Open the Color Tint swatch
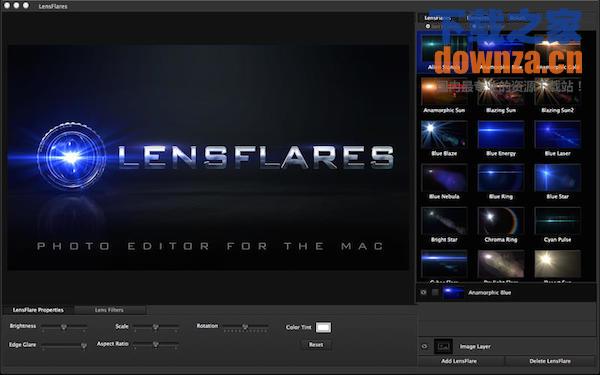 pyautogui.click(x=323, y=327)
